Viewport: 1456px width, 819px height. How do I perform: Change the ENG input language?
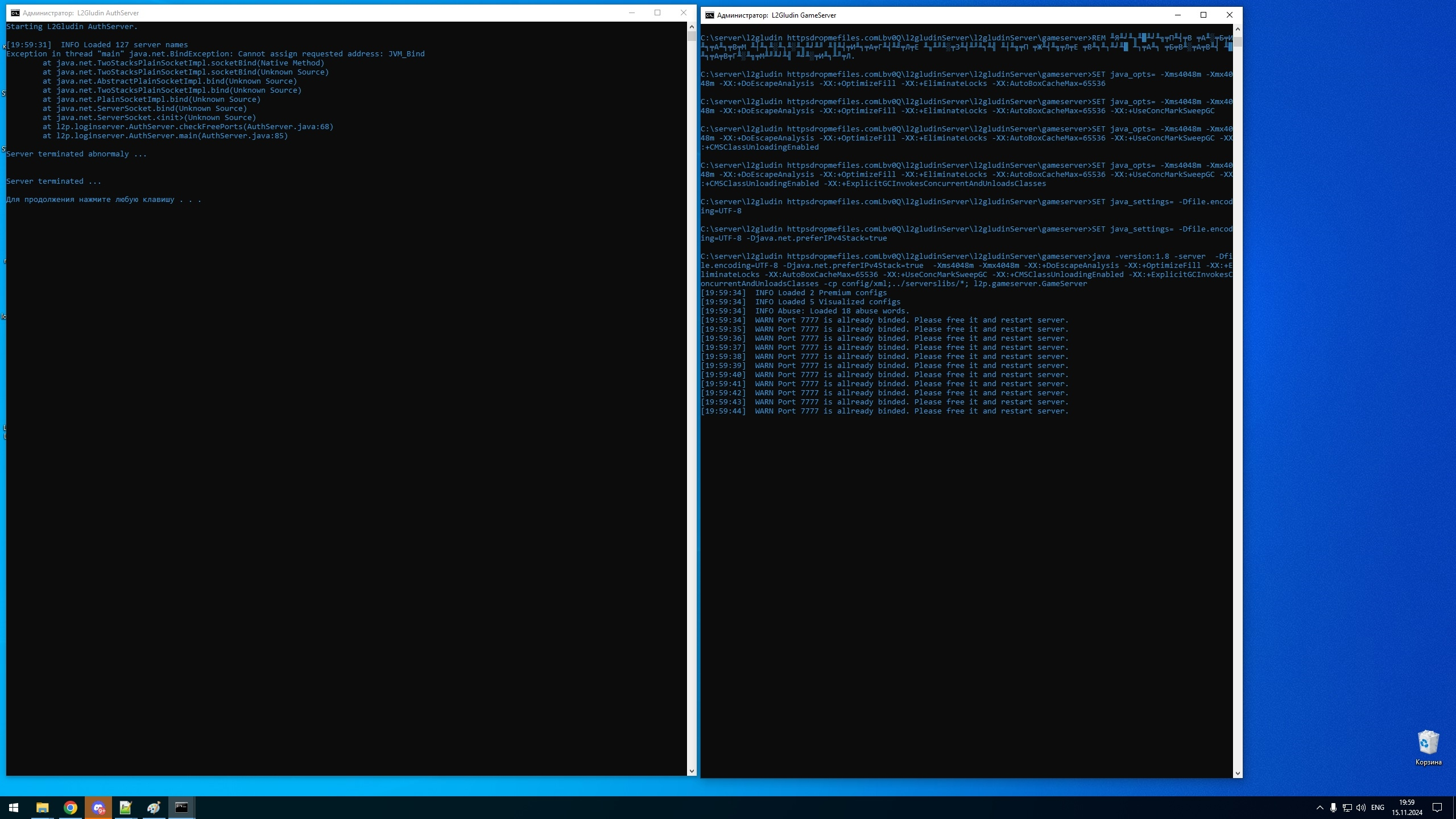click(x=1378, y=808)
